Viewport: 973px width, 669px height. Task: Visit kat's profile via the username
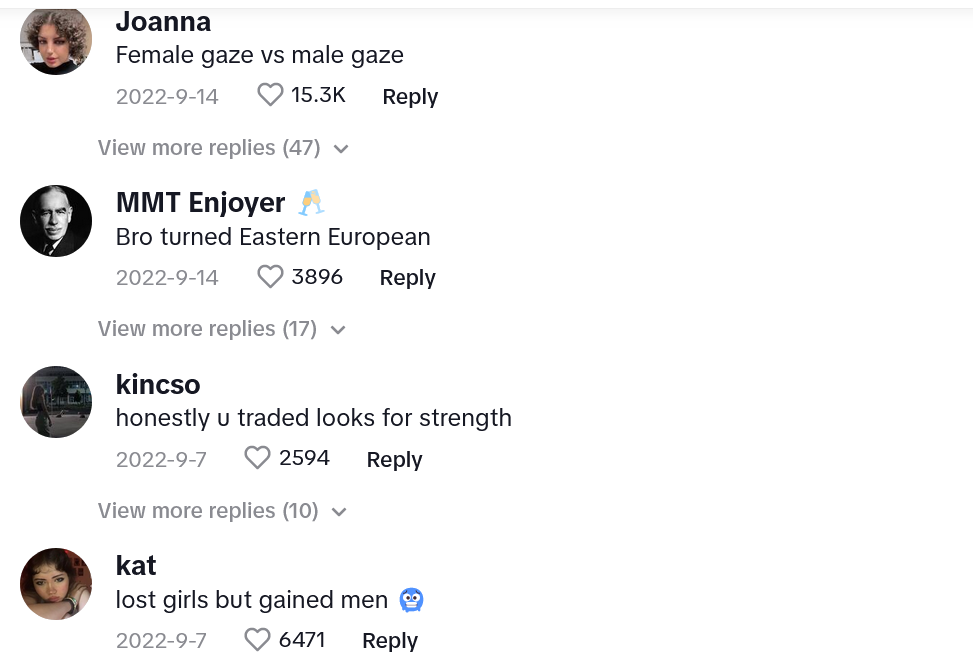(x=136, y=565)
